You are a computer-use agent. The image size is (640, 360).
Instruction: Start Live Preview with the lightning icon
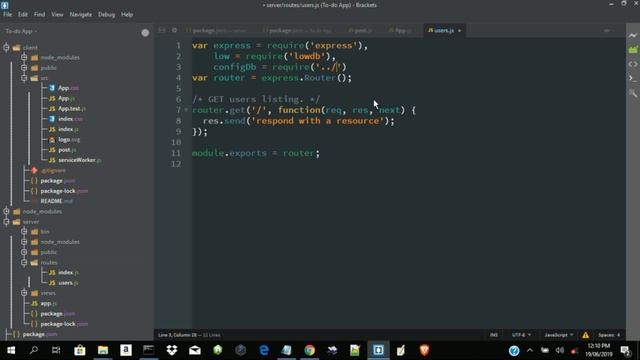(633, 35)
